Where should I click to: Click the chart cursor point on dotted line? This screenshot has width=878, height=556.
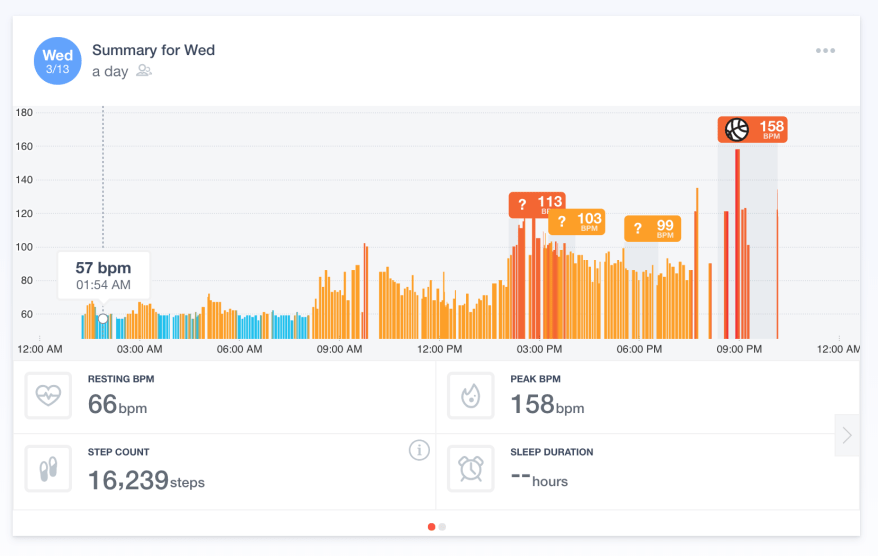pos(103,319)
